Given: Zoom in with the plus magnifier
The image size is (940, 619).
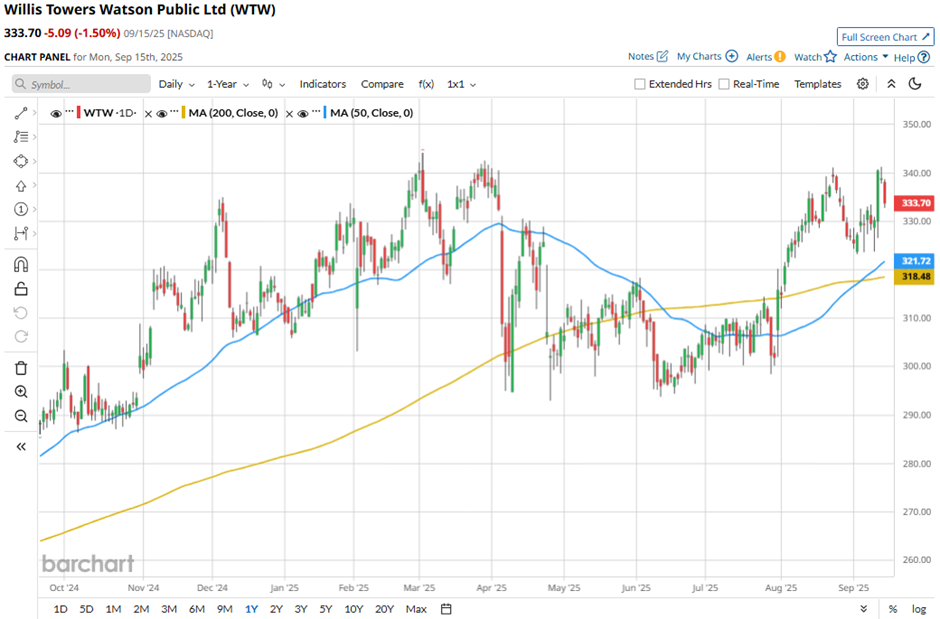Looking at the screenshot, I should click(21, 392).
